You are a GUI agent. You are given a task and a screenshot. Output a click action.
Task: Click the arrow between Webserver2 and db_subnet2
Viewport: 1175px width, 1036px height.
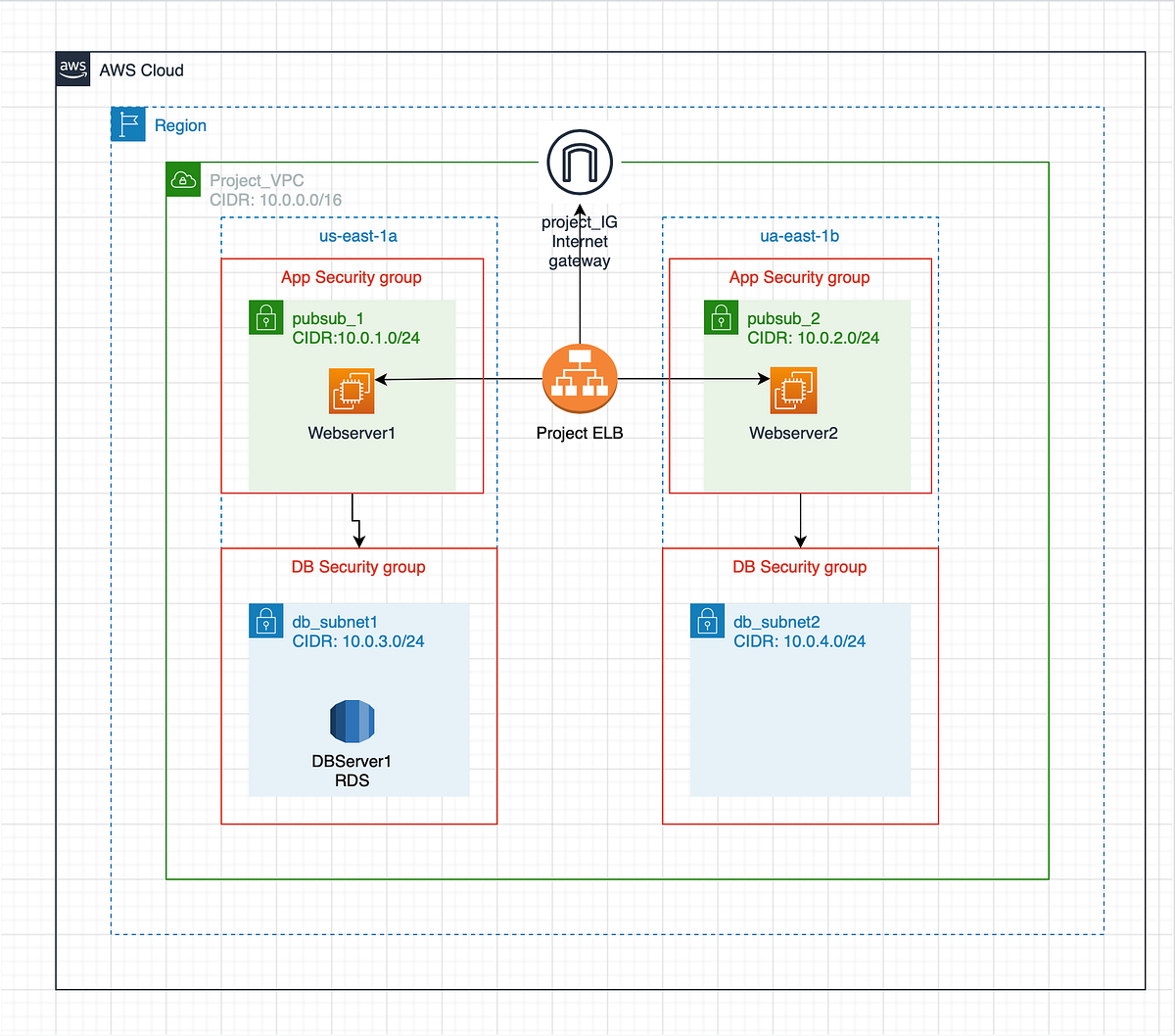coord(800,519)
